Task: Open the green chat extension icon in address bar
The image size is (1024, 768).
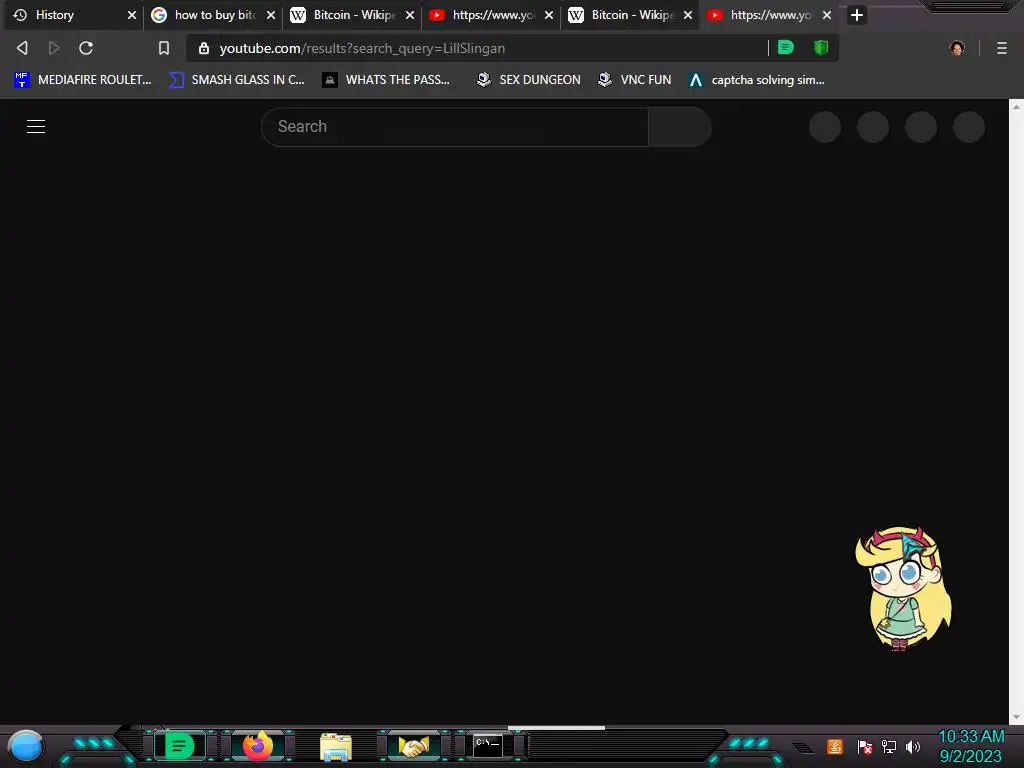Action: (786, 47)
